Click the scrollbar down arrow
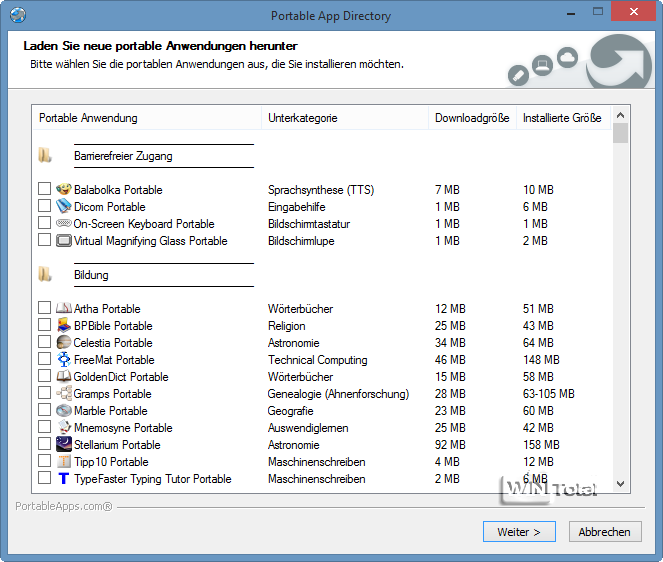The image size is (663, 562). (x=620, y=484)
